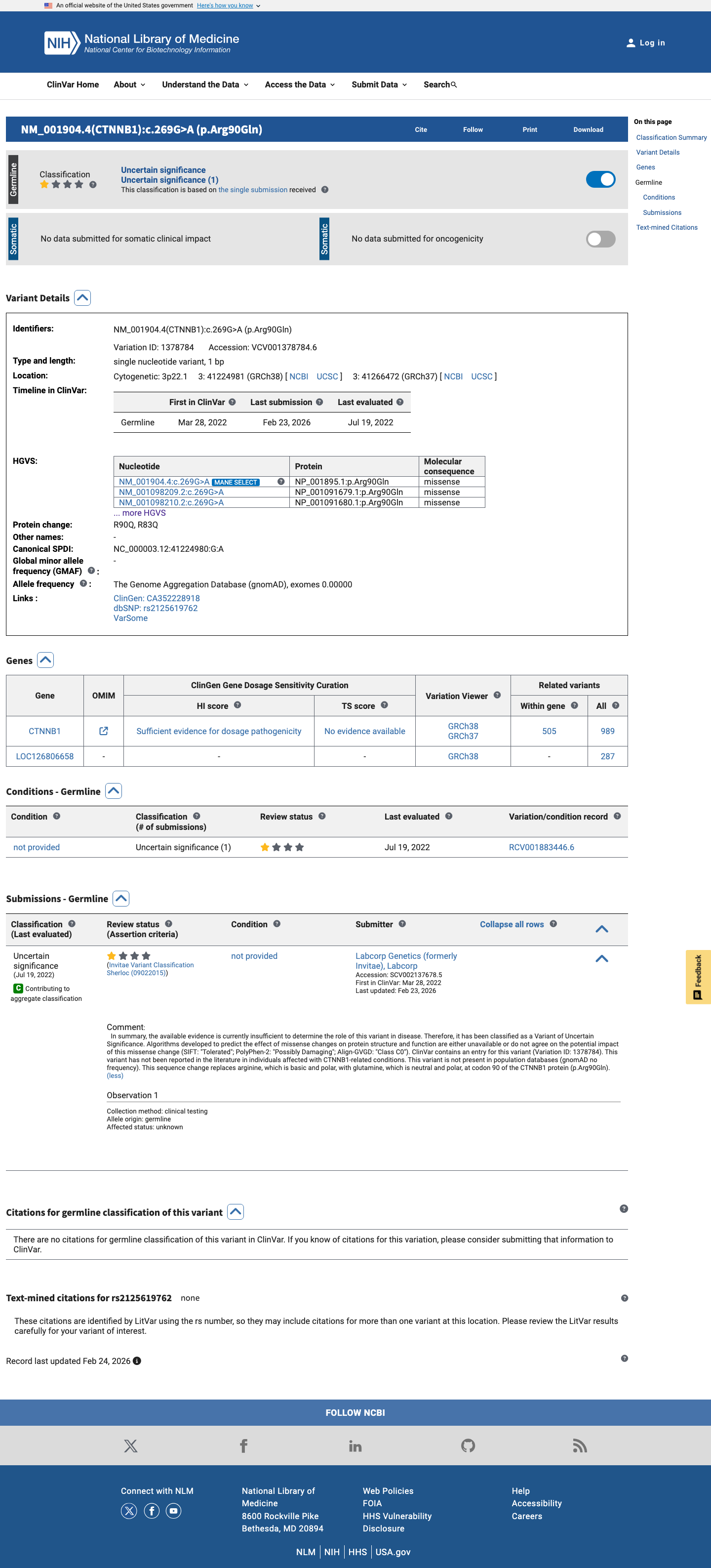Open the Feedback side tab
The image size is (711, 1568).
pyautogui.click(x=698, y=976)
